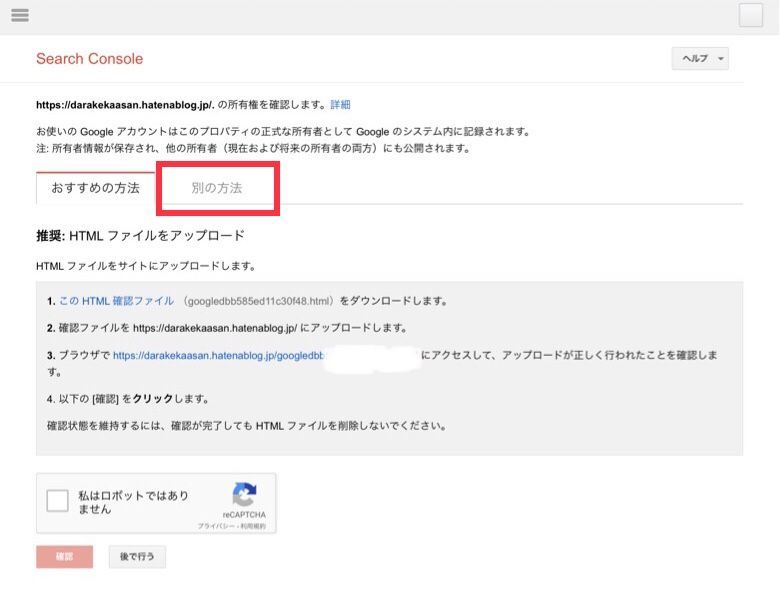Viewport: 780px width, 601px height.
Task: Open the ヘルプ dropdown
Action: coord(700,59)
